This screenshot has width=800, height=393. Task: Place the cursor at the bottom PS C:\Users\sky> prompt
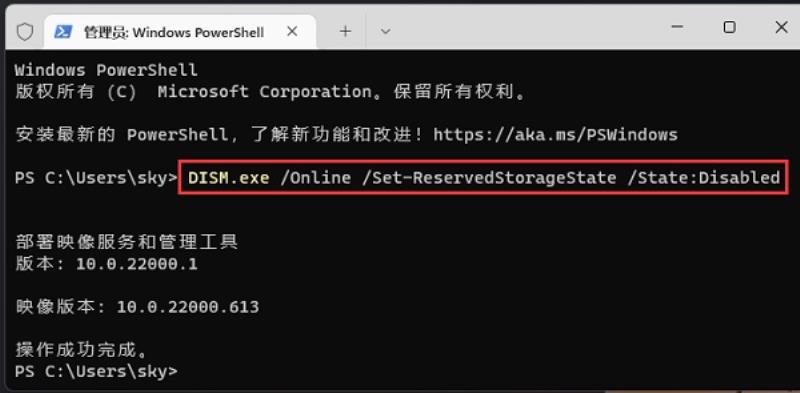coord(96,371)
